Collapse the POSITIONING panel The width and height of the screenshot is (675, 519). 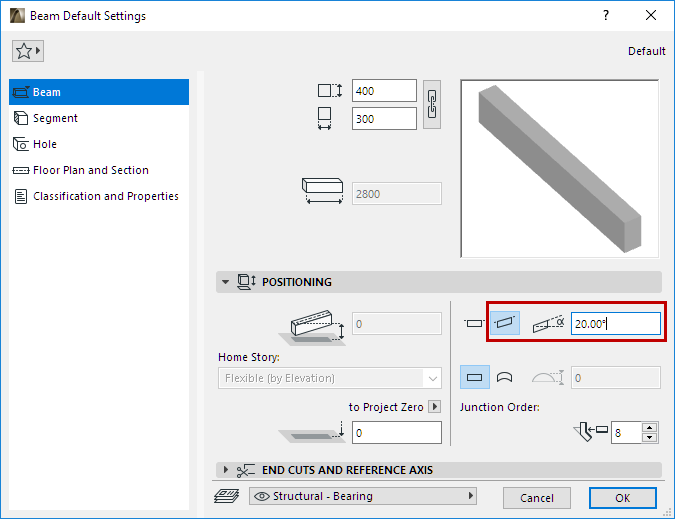click(x=225, y=282)
